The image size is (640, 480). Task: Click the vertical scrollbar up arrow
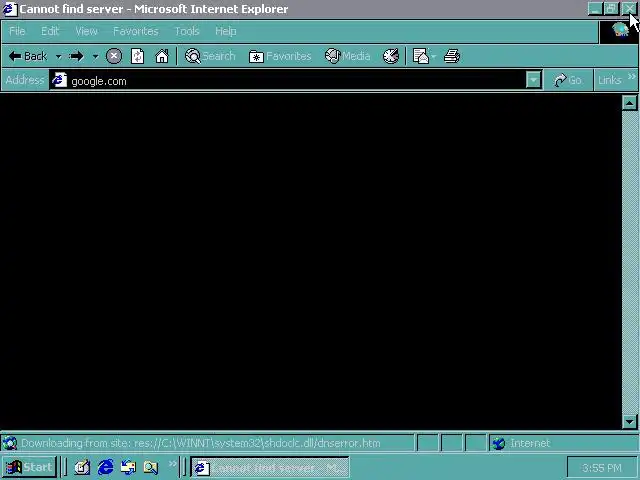(x=630, y=103)
